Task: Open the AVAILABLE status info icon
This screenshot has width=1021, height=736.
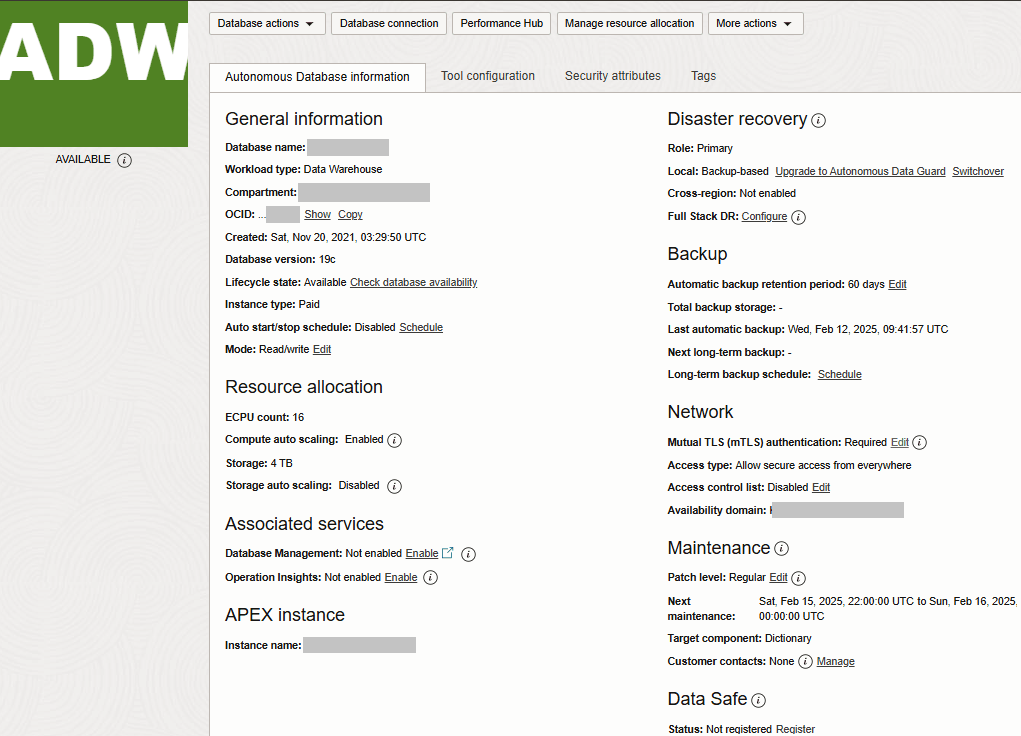Action: [x=125, y=159]
